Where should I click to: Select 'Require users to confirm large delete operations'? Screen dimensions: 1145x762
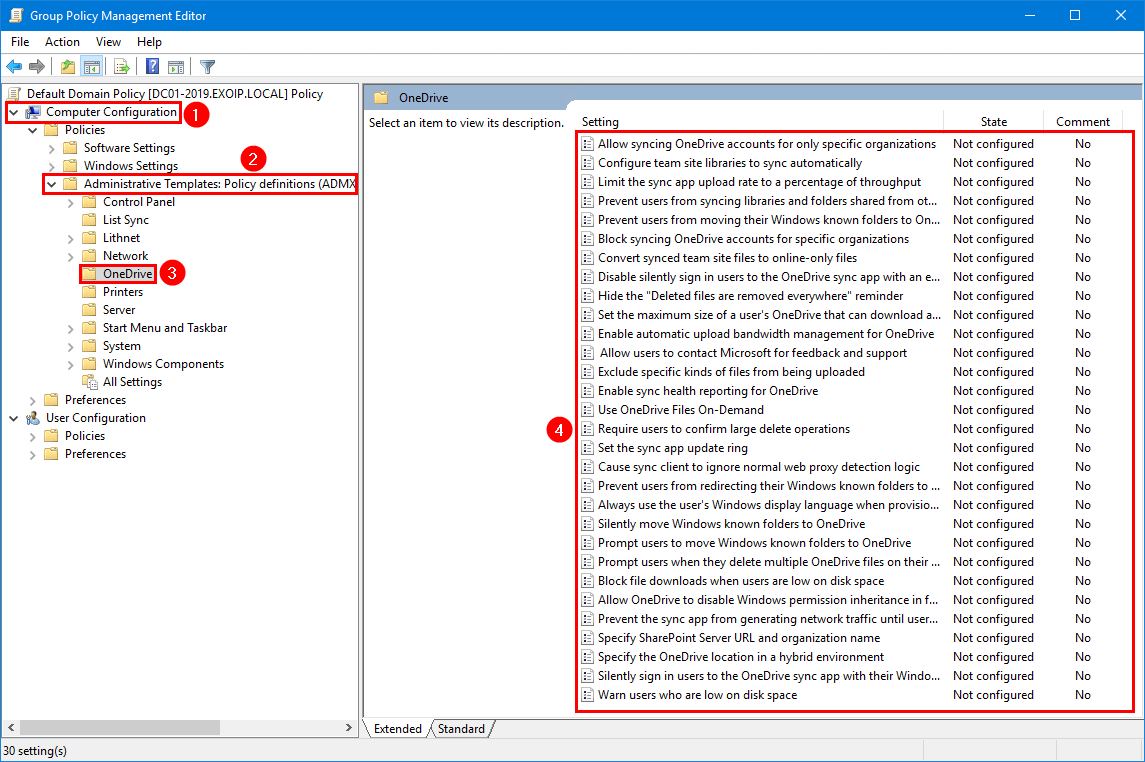(724, 429)
